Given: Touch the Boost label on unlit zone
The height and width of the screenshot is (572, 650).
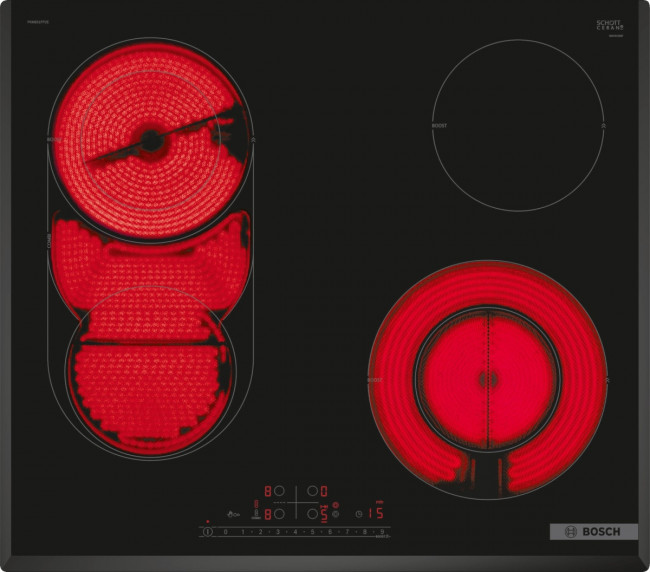Looking at the screenshot, I should (x=437, y=126).
